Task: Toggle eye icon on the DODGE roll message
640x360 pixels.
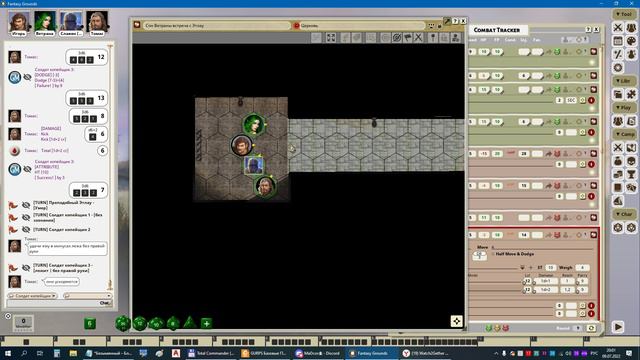Action: point(27,77)
